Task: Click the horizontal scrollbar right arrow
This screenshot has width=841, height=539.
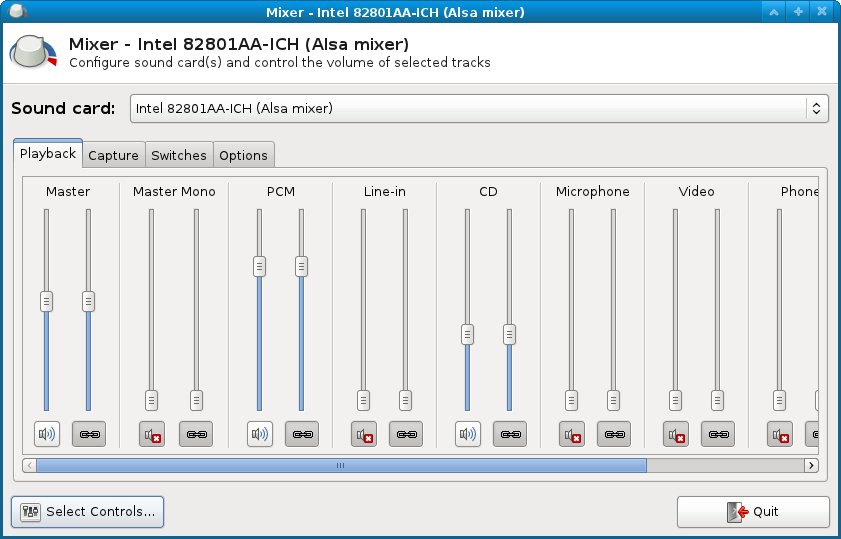Action: click(812, 466)
